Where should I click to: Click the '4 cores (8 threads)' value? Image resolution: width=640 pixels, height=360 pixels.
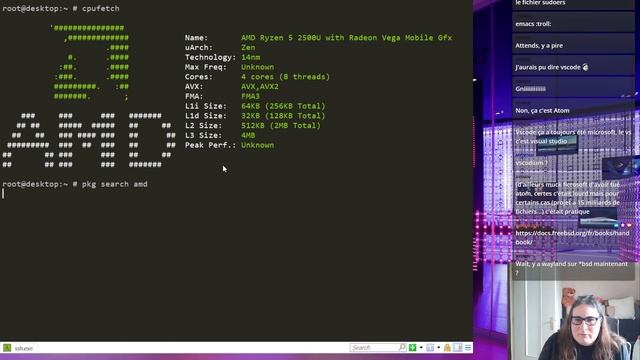[x=285, y=77]
